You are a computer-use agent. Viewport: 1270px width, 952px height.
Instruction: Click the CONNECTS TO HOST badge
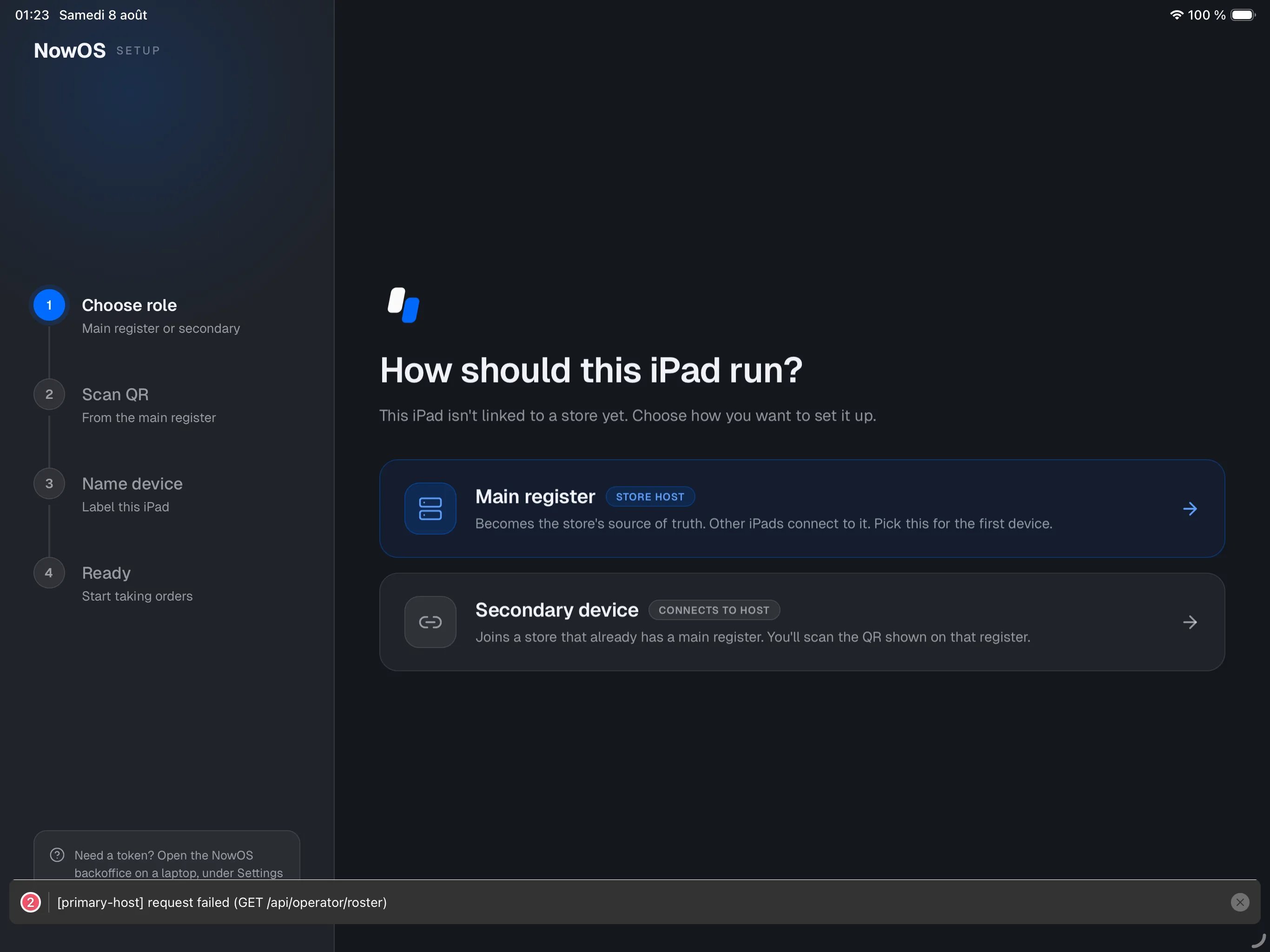(x=714, y=610)
